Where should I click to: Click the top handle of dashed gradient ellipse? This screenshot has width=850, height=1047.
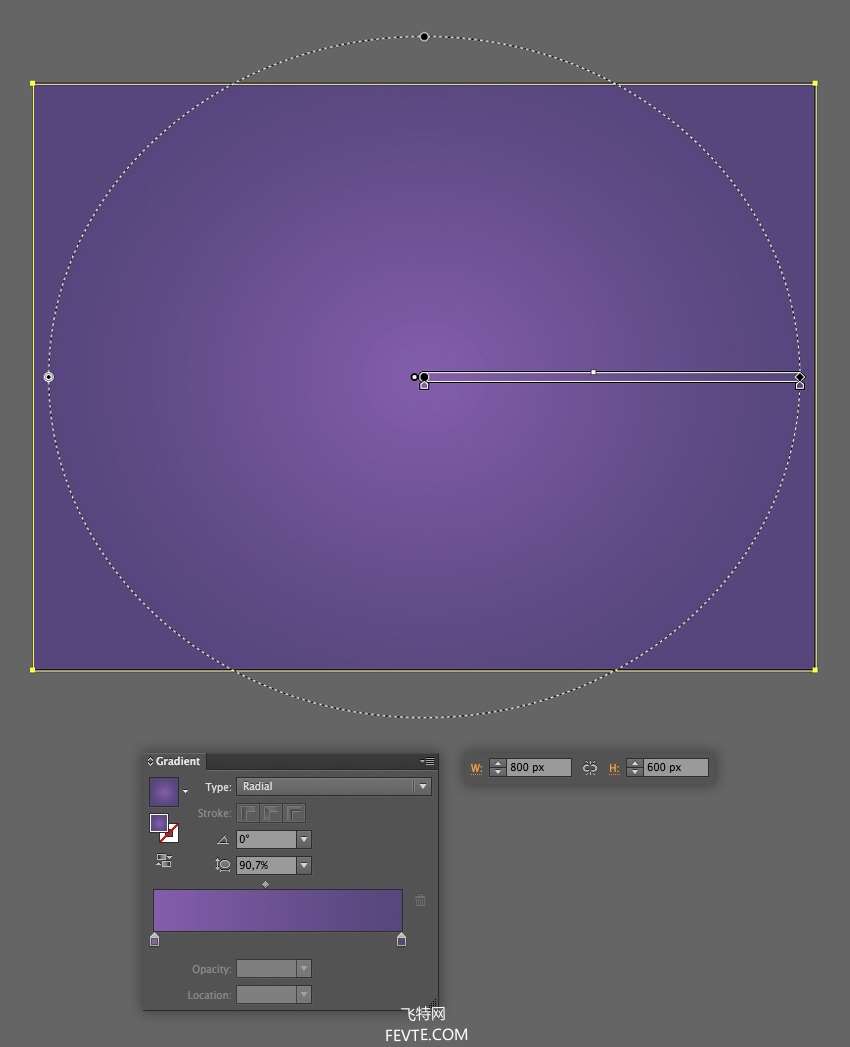(424, 37)
